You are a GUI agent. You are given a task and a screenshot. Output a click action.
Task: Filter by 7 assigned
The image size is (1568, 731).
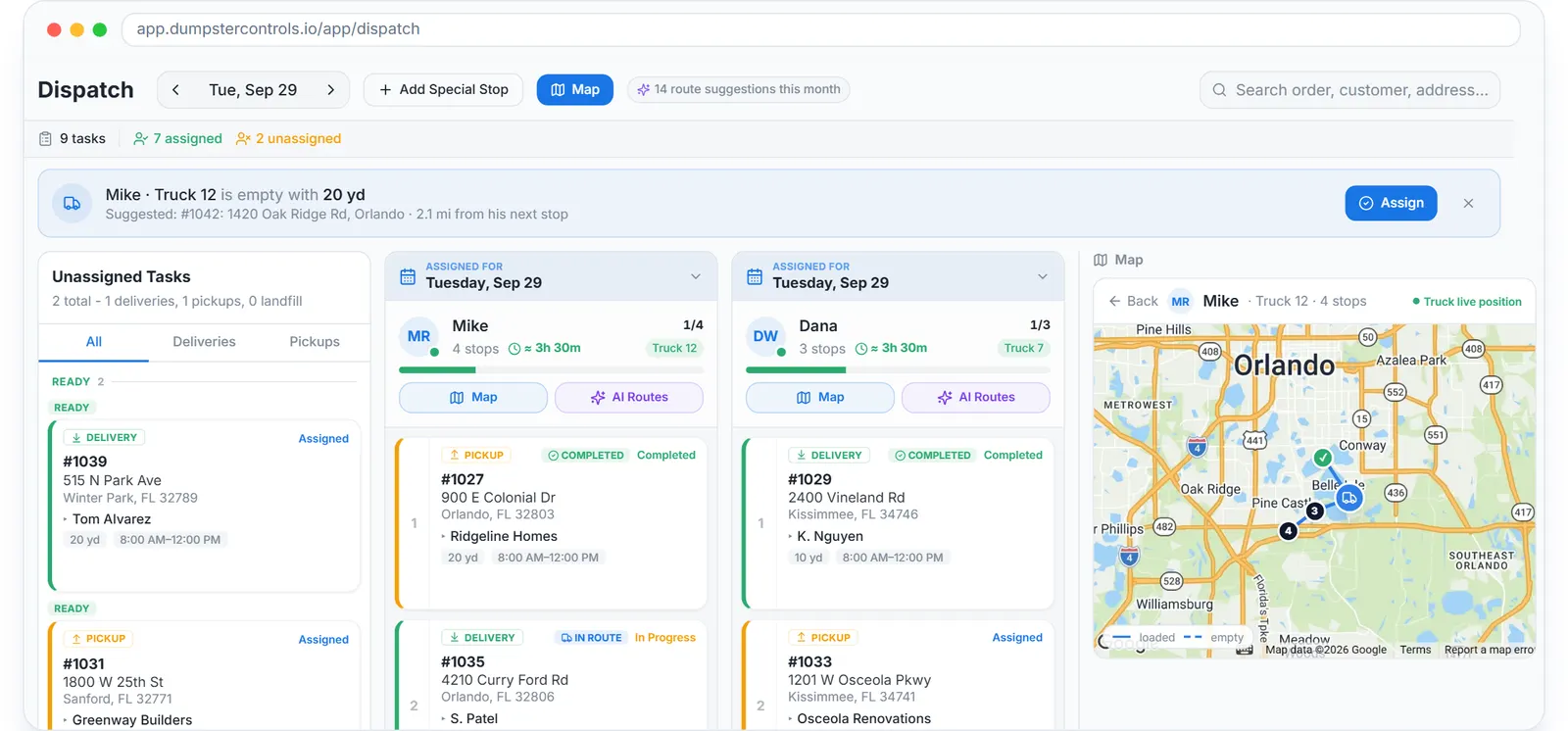tap(178, 139)
